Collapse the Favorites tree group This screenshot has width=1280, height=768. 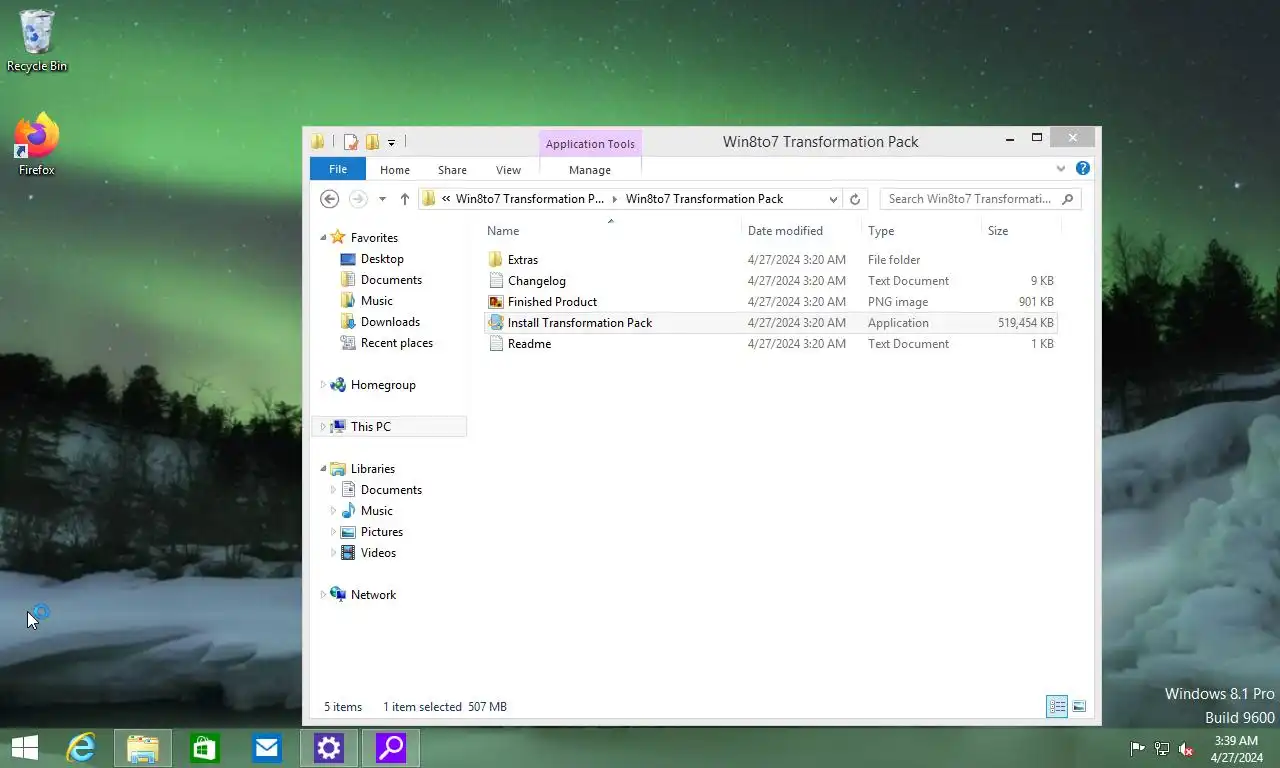coord(323,238)
